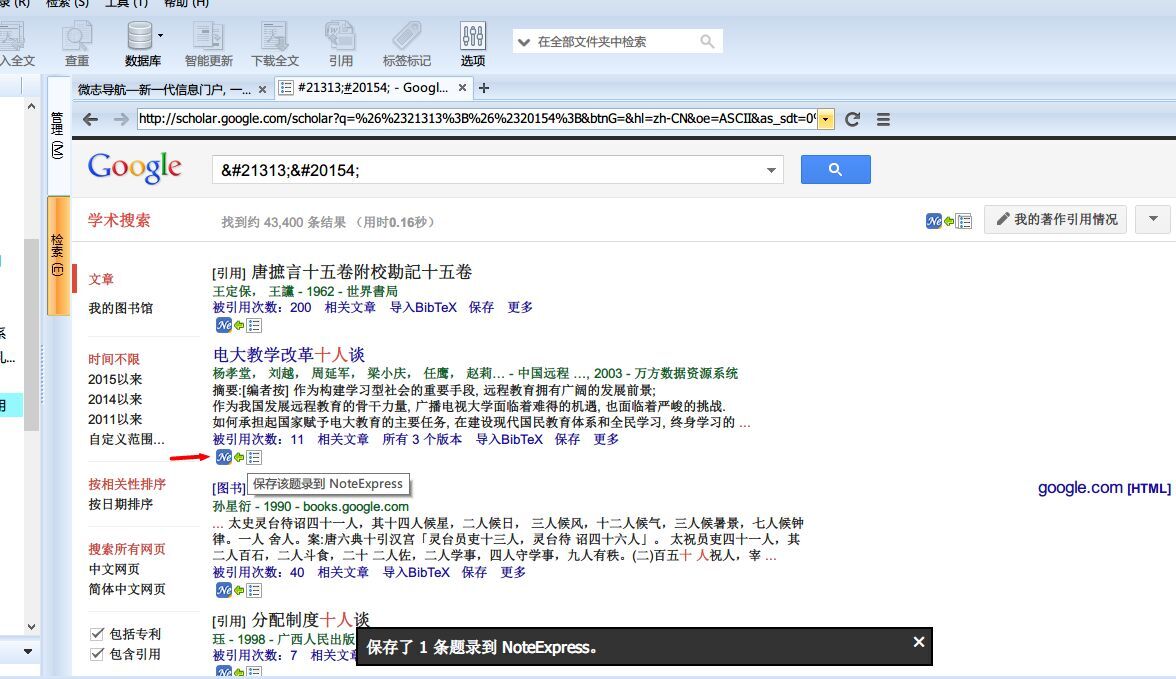Open a new browser tab with plus
Screen dimensions: 1176x679
coord(484,89)
